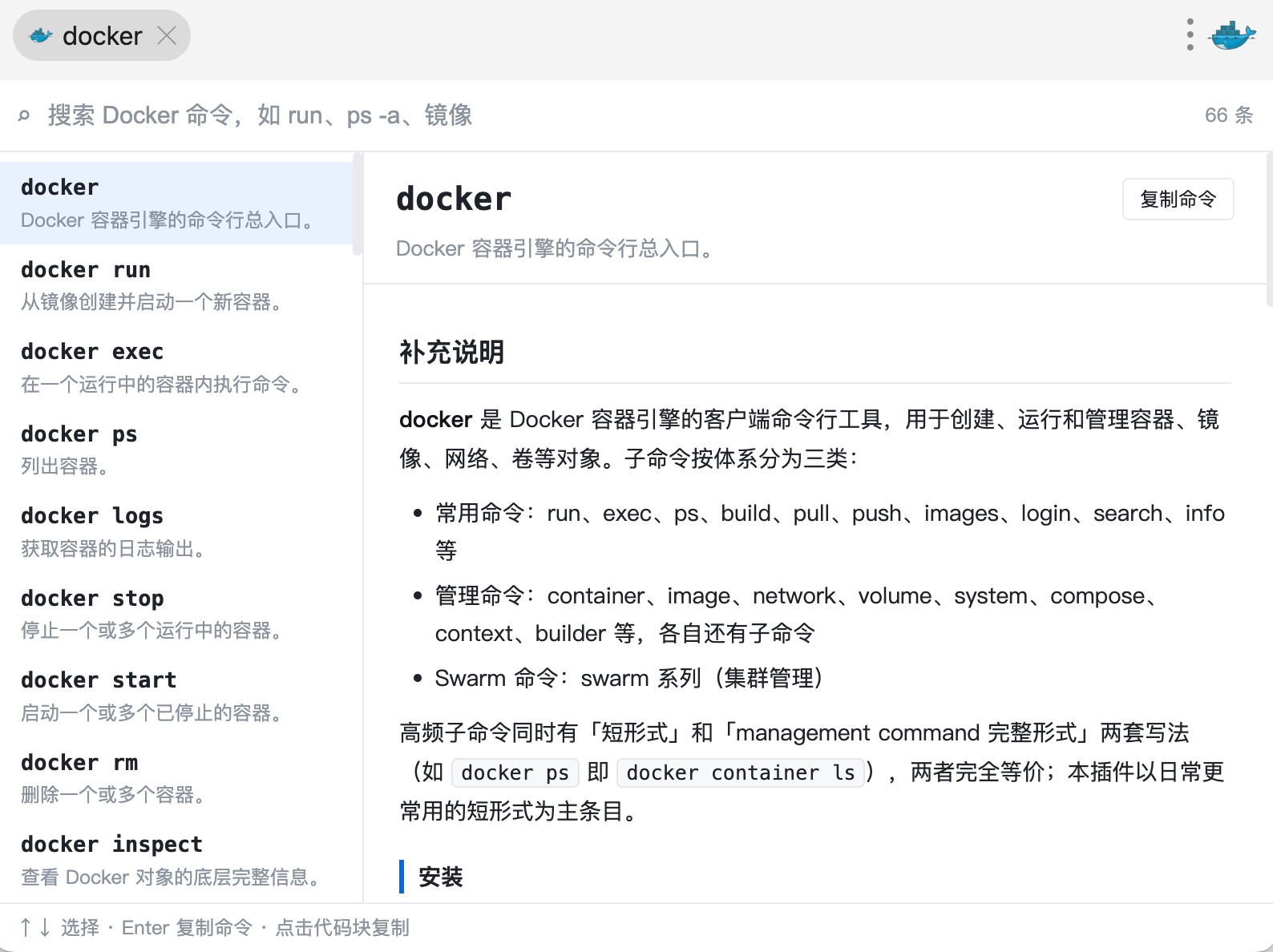Click the 补充说明 heading
Image resolution: width=1273 pixels, height=952 pixels.
coord(452,352)
